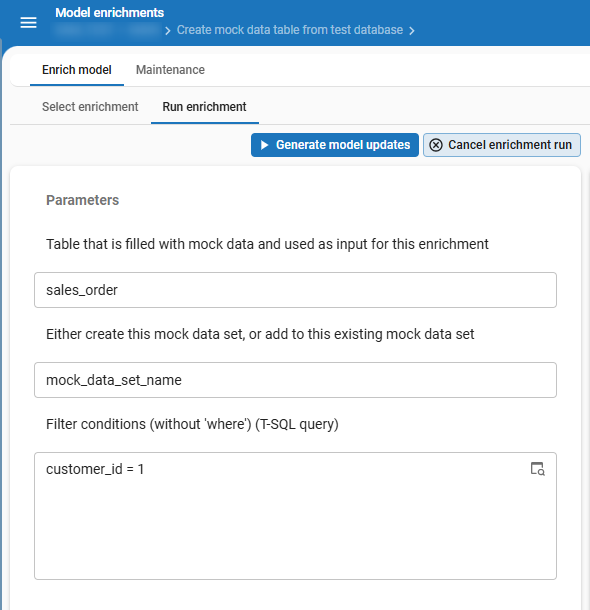590x610 pixels.
Task: Click inside the customer_id = 1 filter textarea
Action: 295,516
